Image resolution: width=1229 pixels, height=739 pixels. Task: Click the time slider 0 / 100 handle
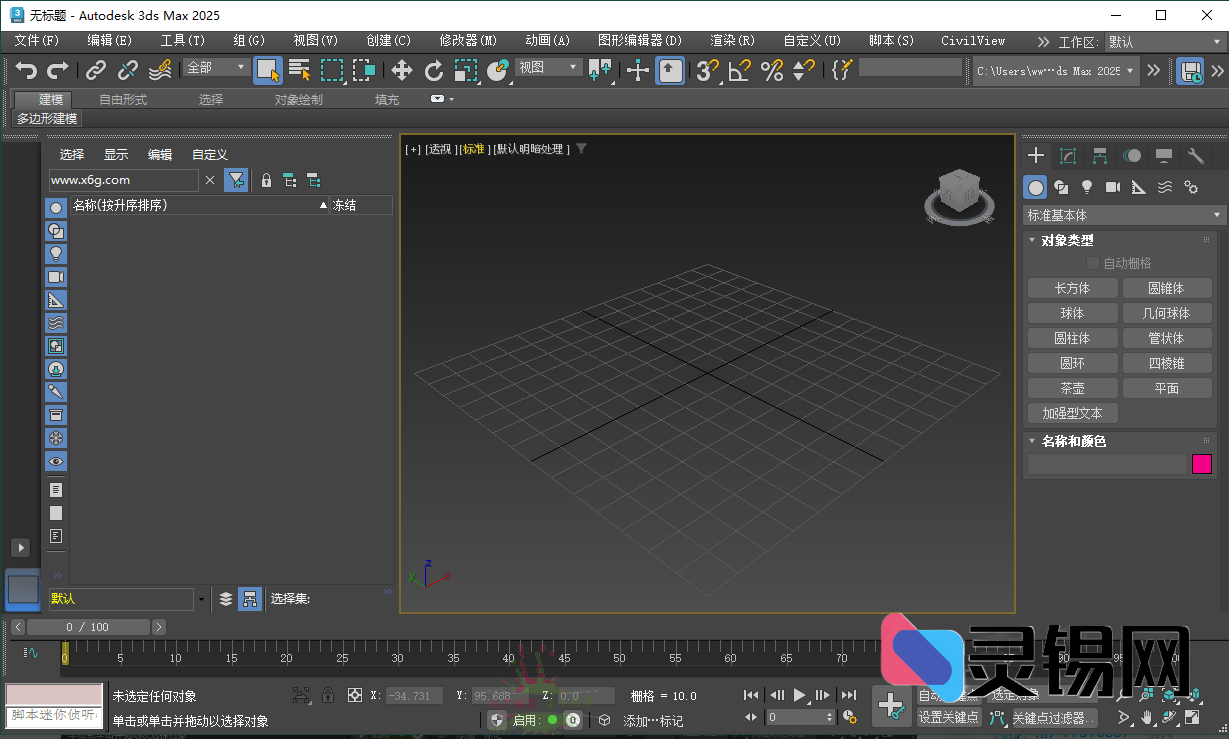(88, 627)
